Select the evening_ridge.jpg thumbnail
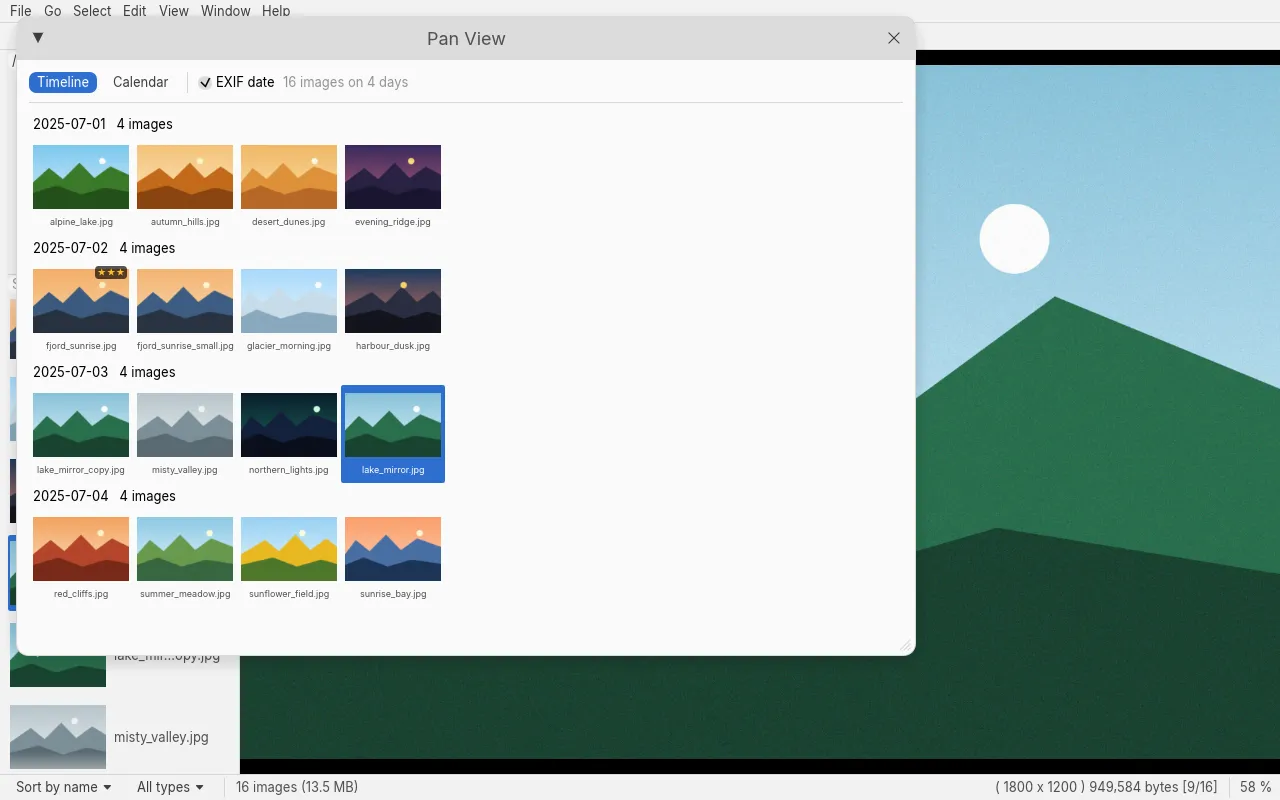Viewport: 1280px width, 800px height. pyautogui.click(x=393, y=177)
